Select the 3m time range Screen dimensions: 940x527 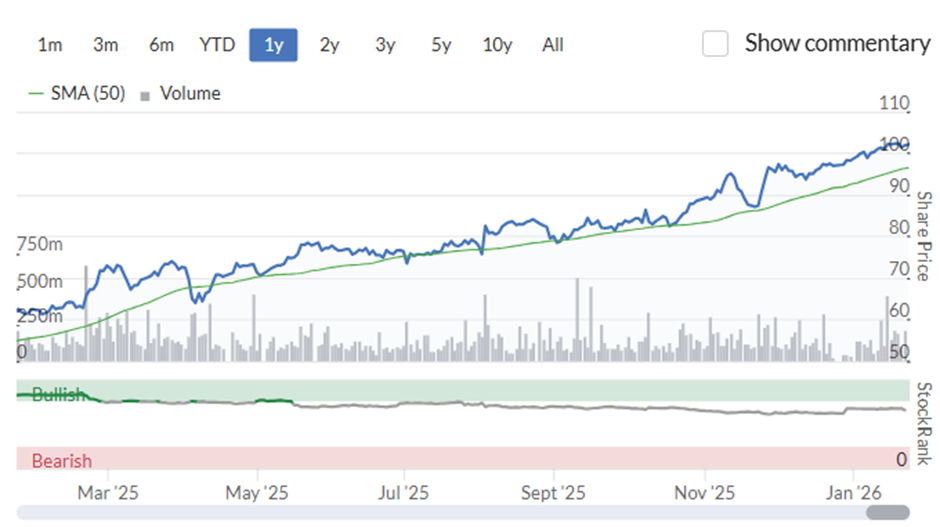106,45
